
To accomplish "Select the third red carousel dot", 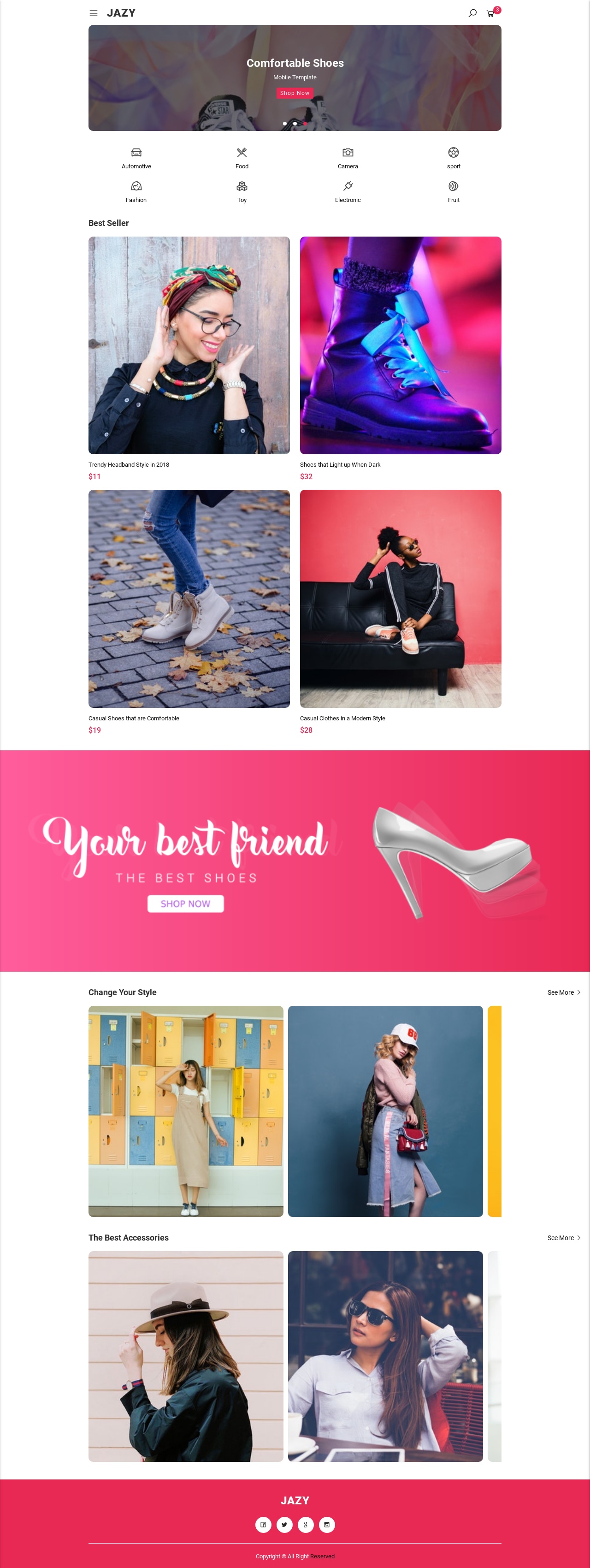I will (305, 124).
